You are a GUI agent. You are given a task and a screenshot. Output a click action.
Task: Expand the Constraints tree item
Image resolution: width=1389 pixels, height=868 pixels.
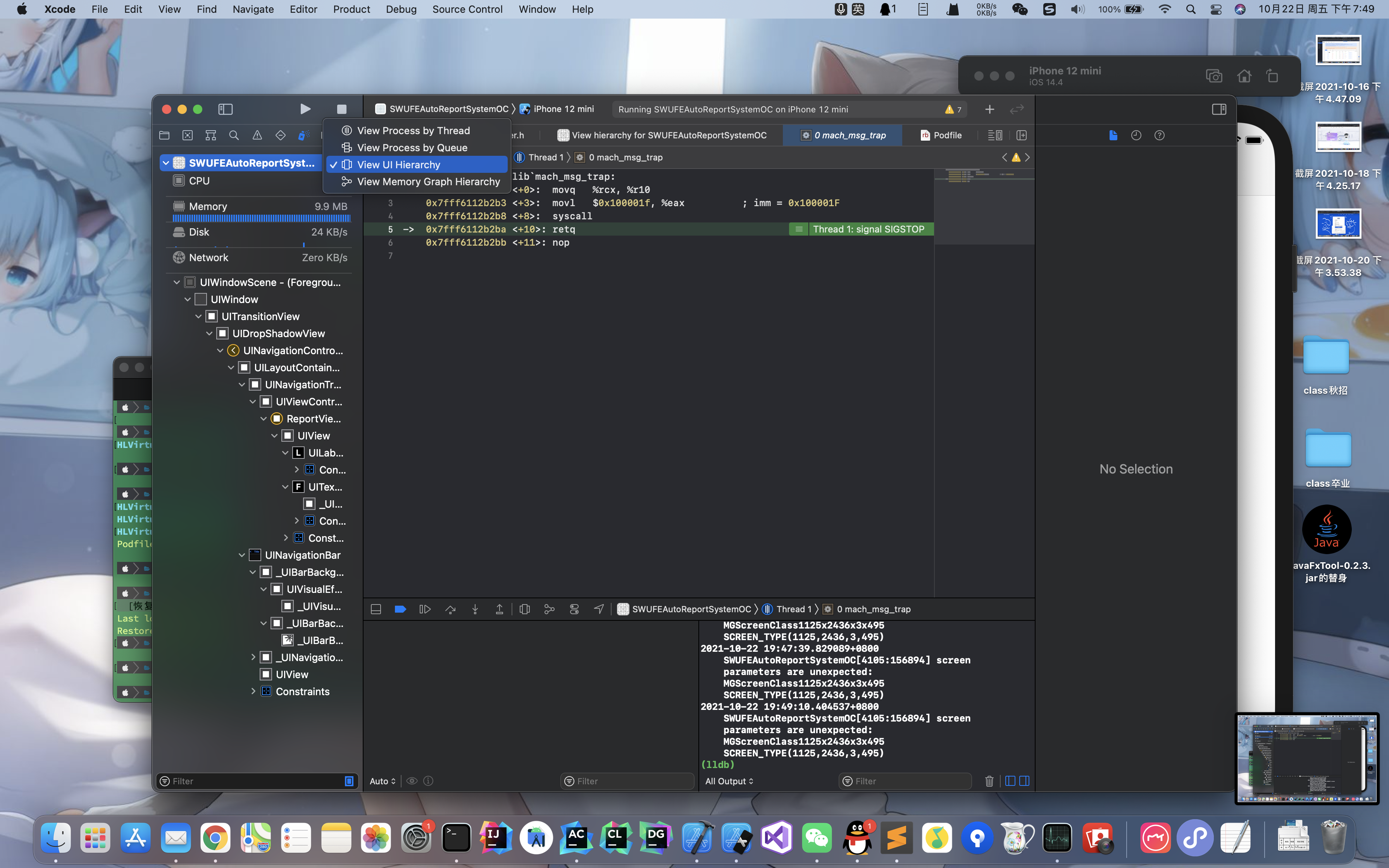point(253,691)
